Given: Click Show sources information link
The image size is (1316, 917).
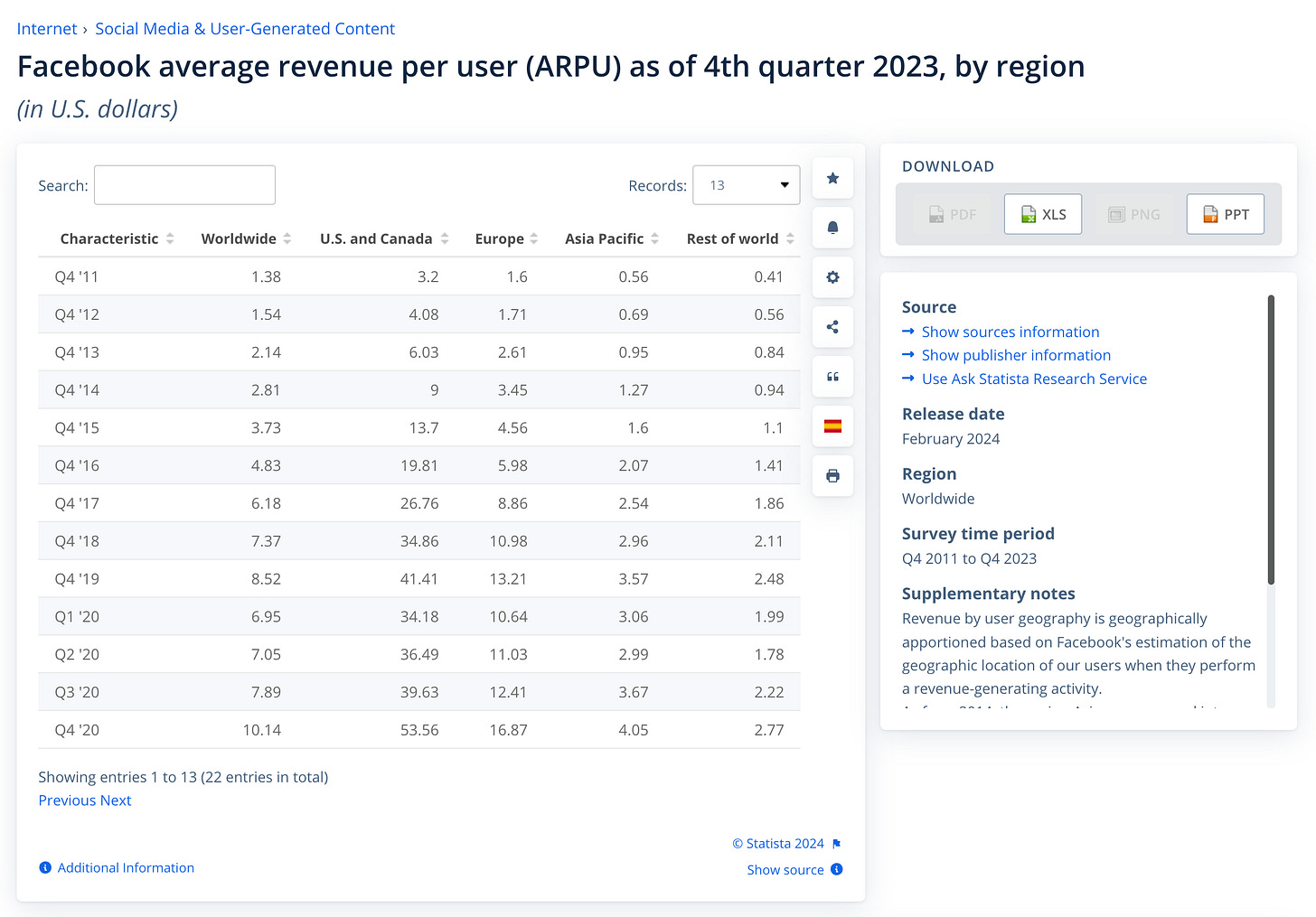Looking at the screenshot, I should (x=1010, y=332).
